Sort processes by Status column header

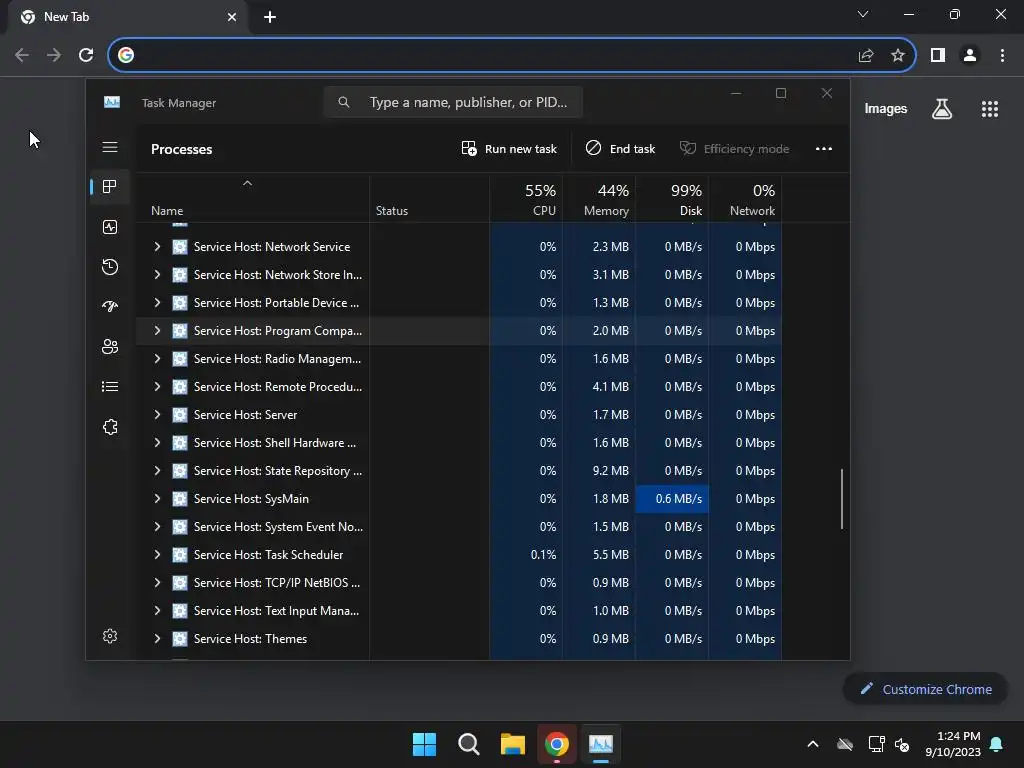430,200
